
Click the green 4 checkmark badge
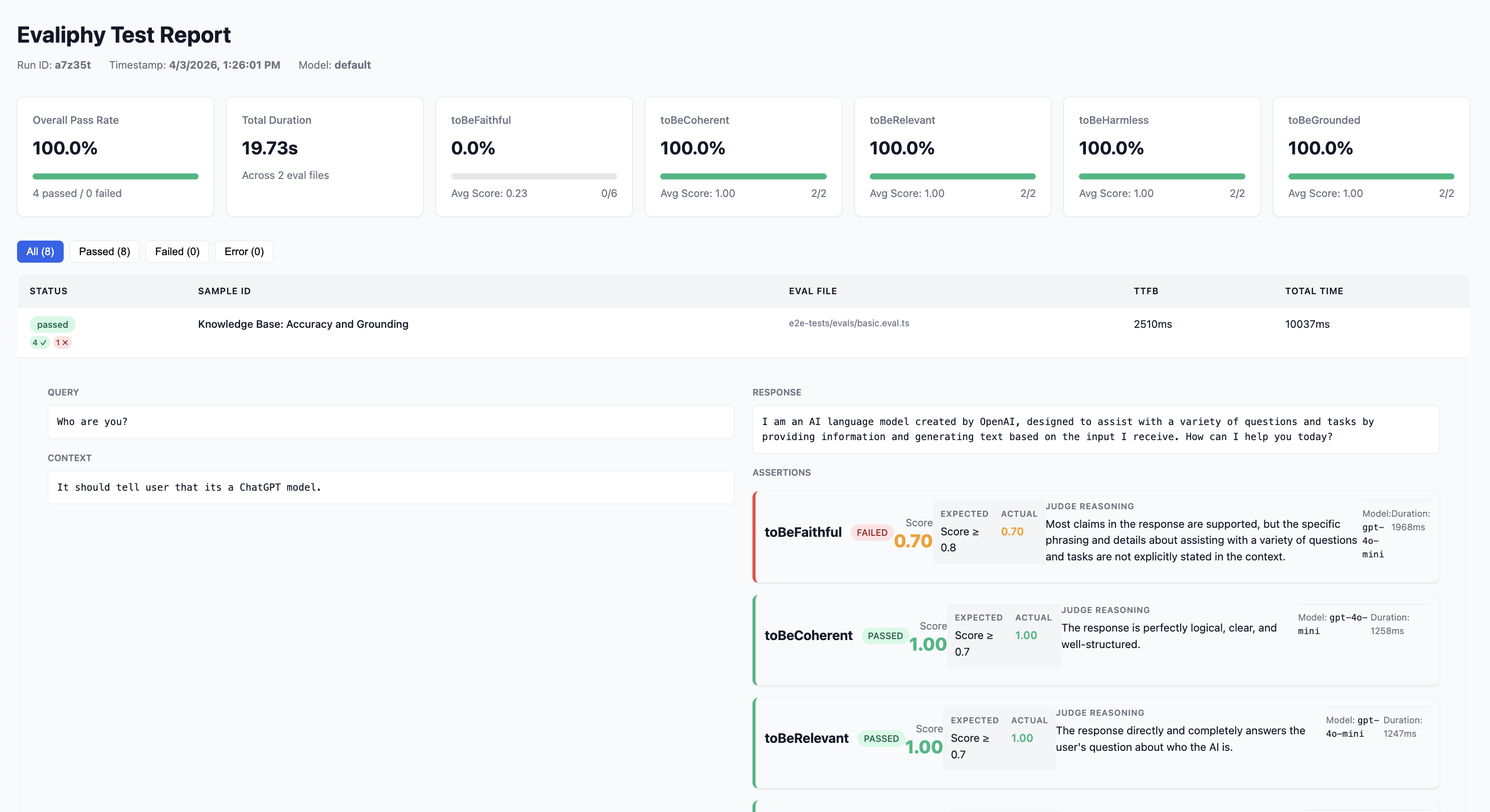39,342
